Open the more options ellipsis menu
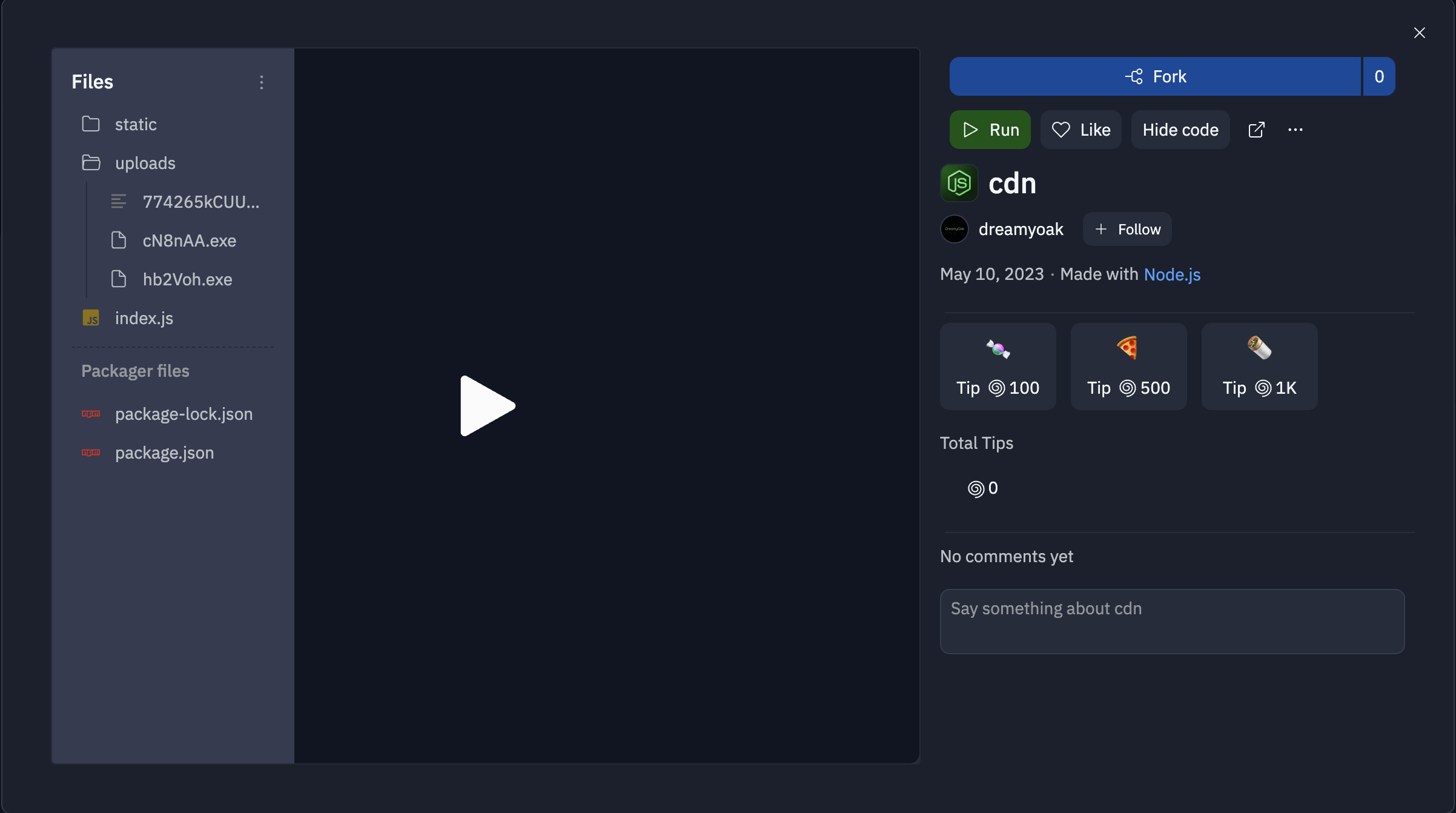Screen dimensions: 1456x813 click(x=1296, y=130)
